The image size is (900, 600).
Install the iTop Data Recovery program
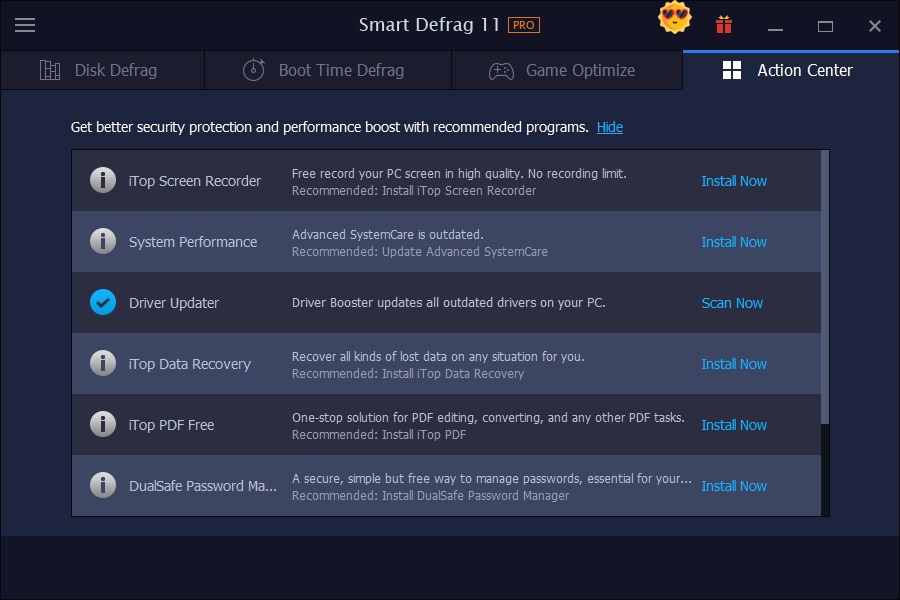[x=733, y=364]
